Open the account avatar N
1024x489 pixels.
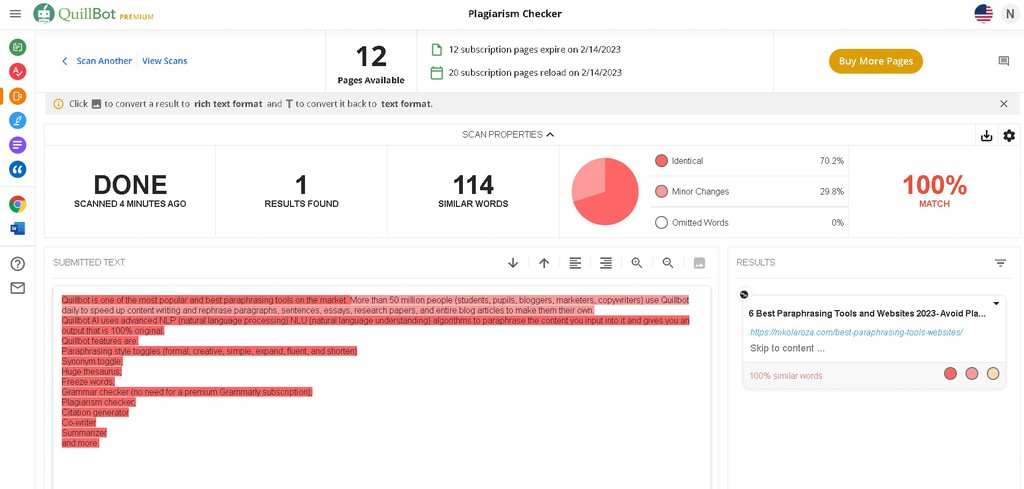(1010, 14)
